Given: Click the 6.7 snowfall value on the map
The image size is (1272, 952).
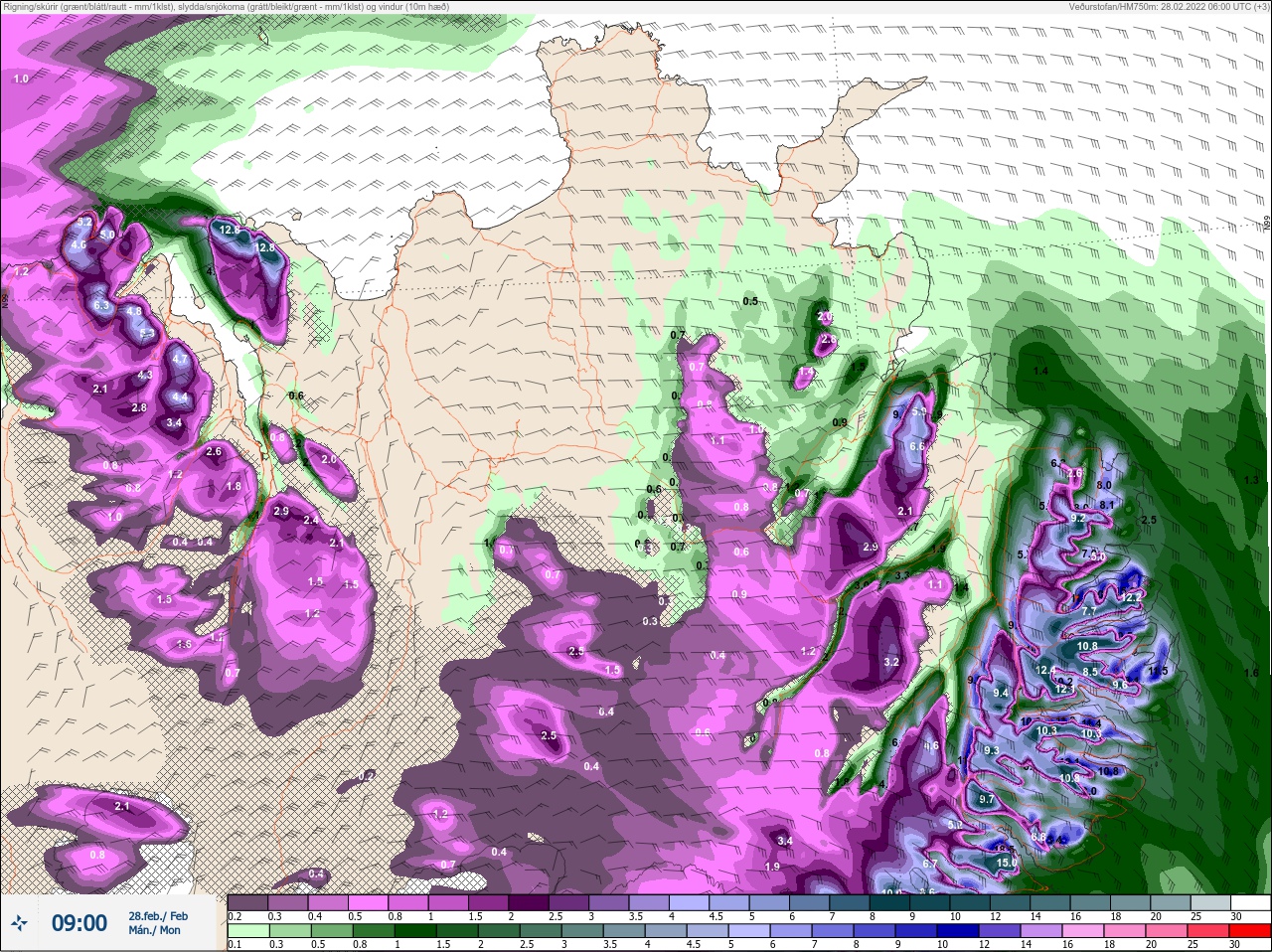Looking at the screenshot, I should click(930, 864).
